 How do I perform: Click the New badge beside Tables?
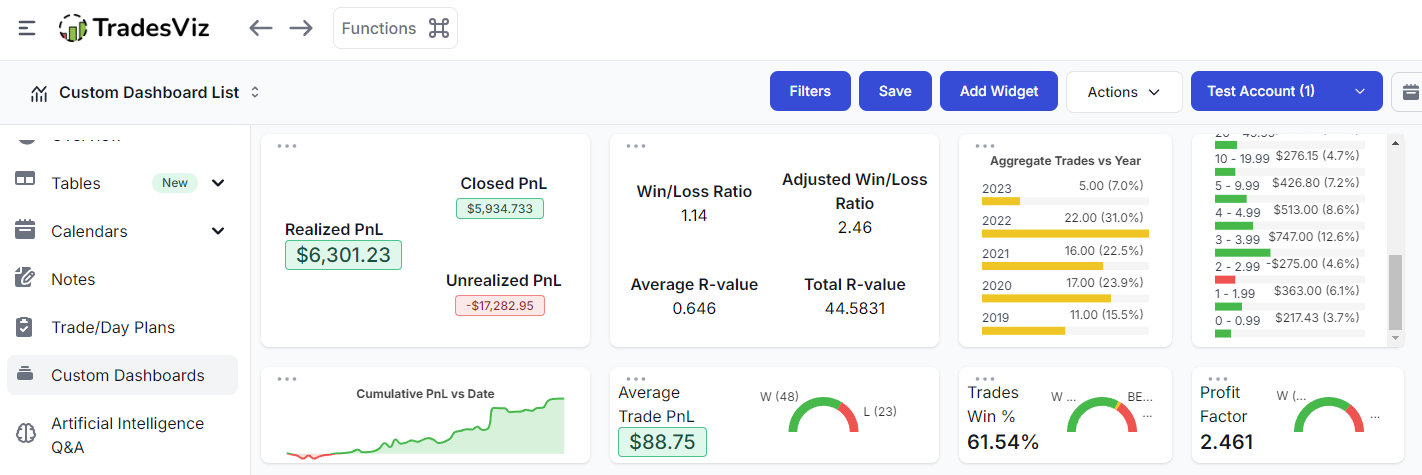tap(175, 183)
